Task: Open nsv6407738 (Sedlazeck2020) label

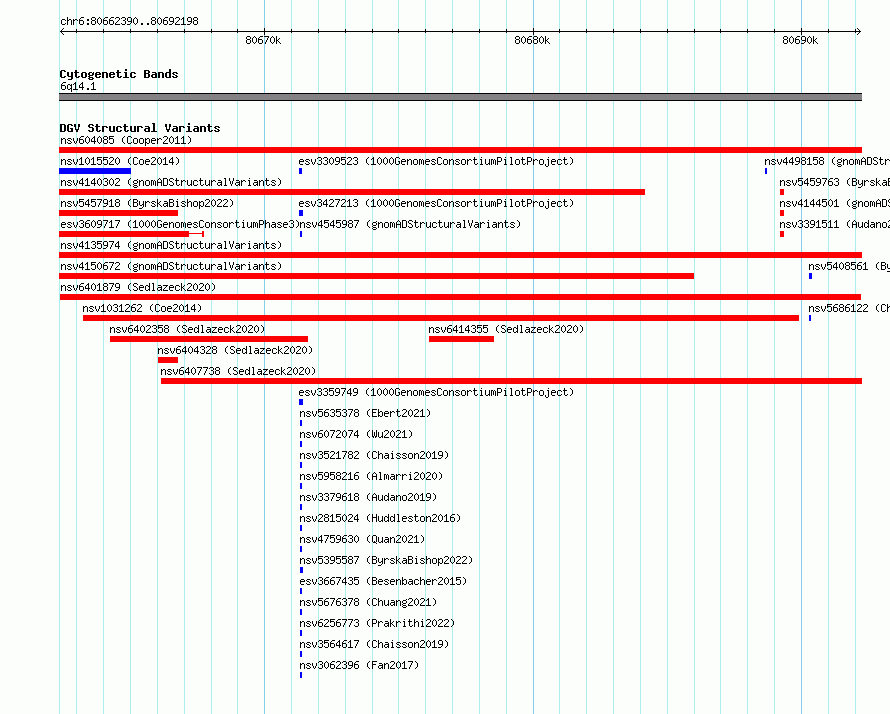Action: [238, 371]
